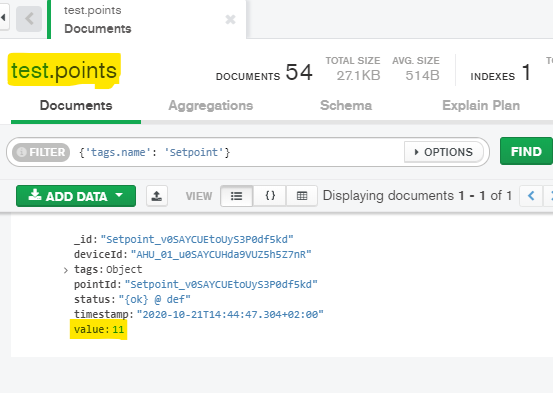Select the Documents sub-tab
This screenshot has width=553, height=393.
pyautogui.click(x=76, y=105)
